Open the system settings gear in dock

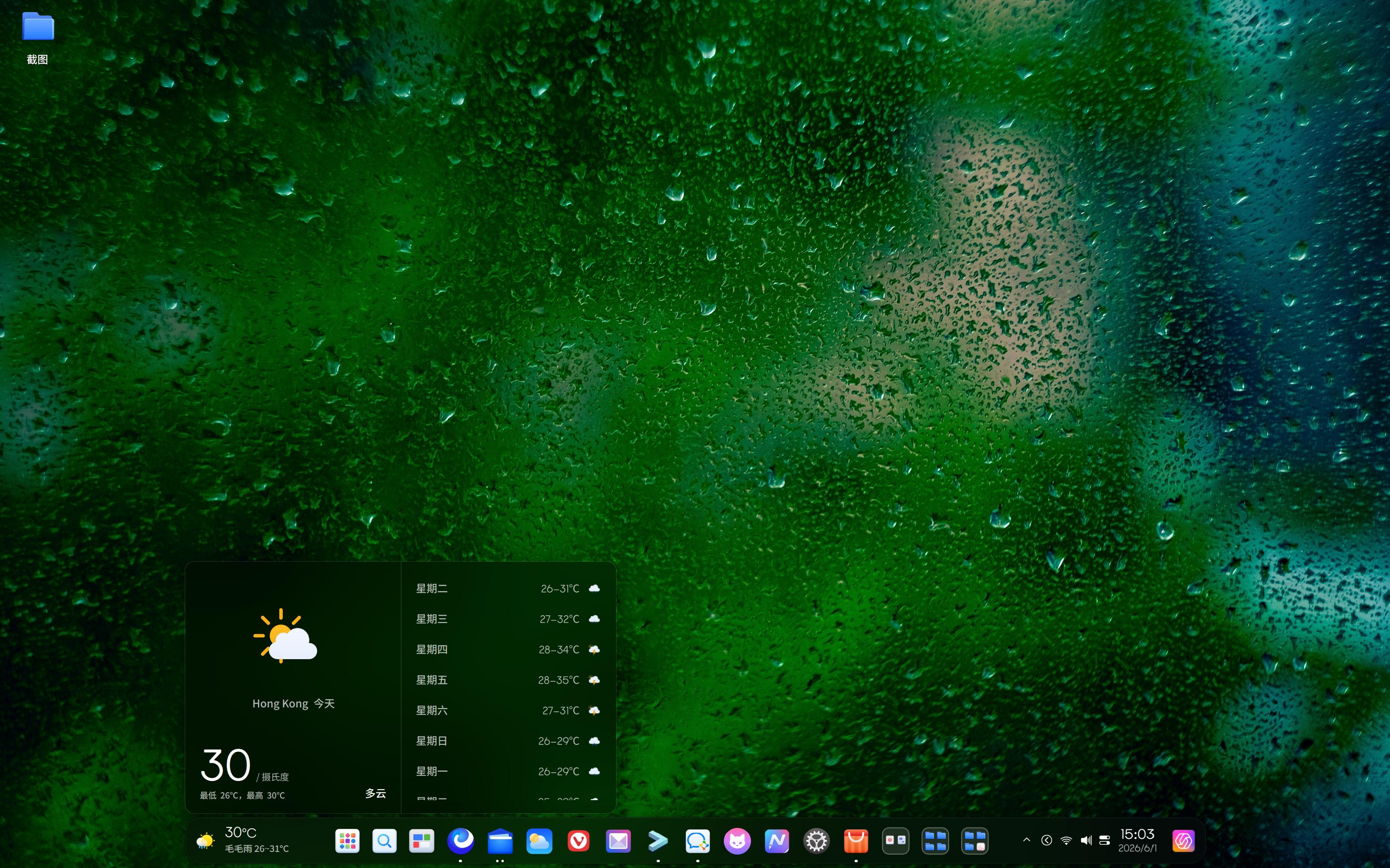click(816, 841)
